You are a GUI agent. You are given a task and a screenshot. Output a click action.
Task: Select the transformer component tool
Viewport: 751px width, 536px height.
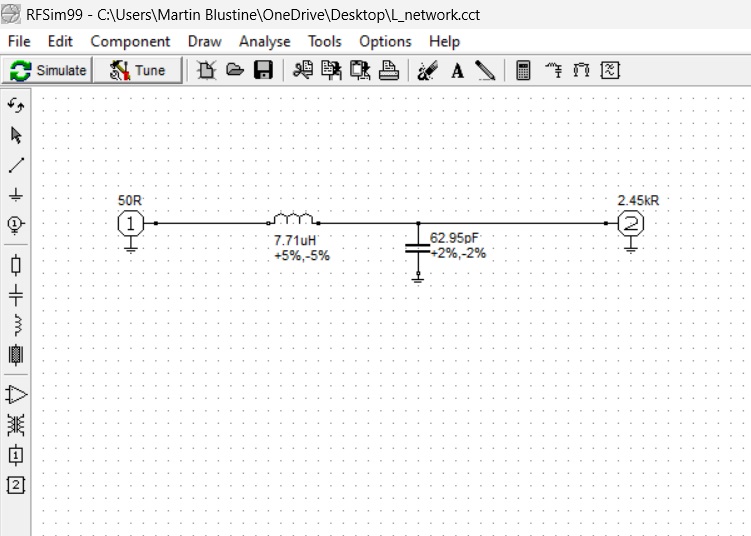coord(16,425)
